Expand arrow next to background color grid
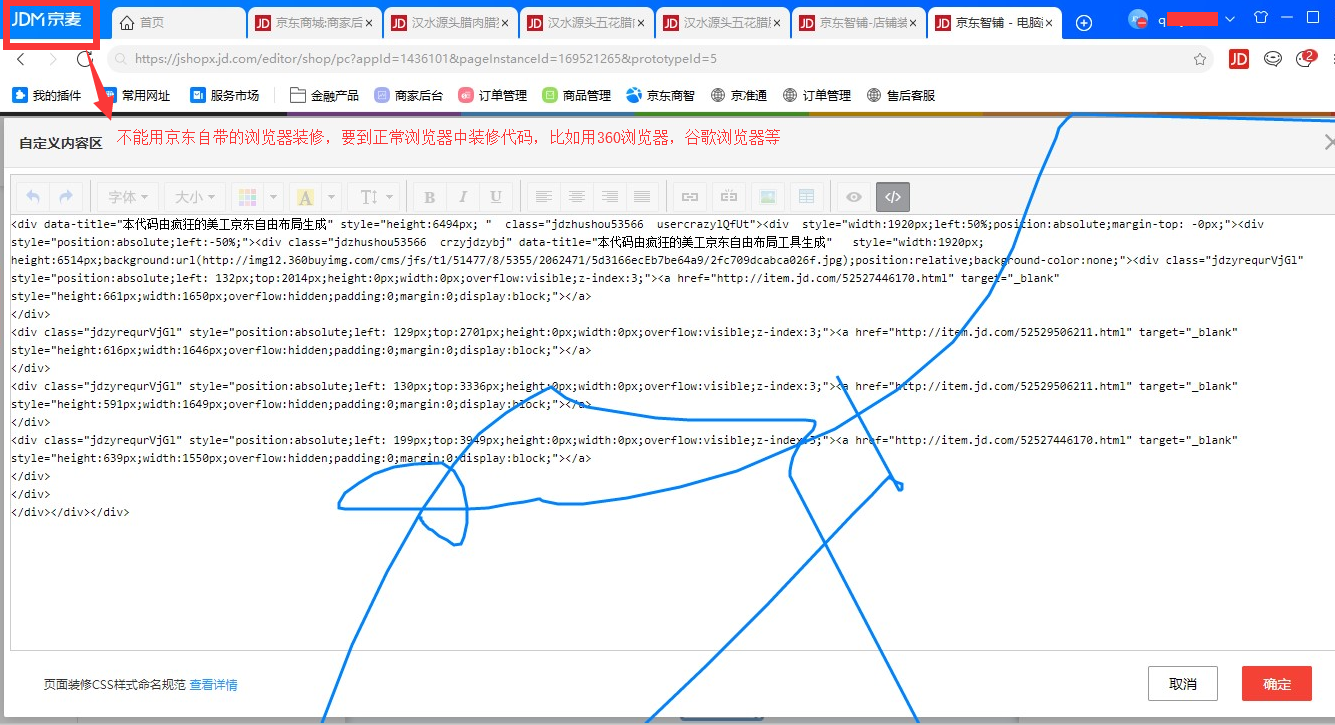The image size is (1335, 725). coord(272,197)
